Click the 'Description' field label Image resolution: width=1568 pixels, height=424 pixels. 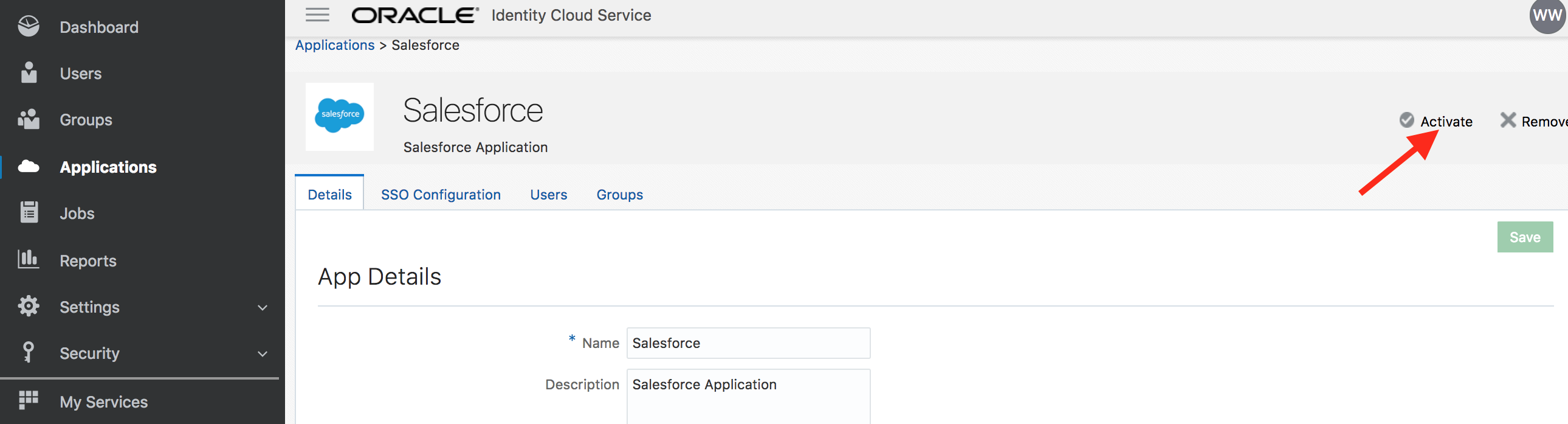tap(582, 384)
